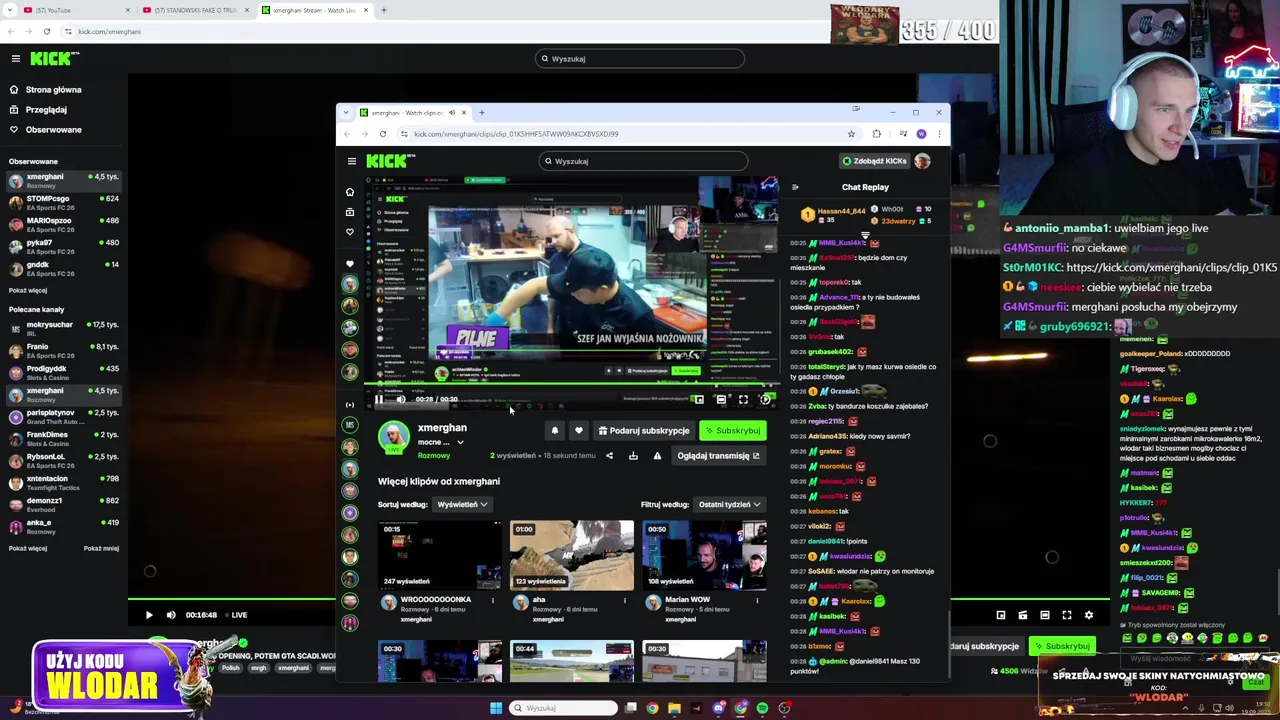Image resolution: width=1280 pixels, height=720 pixels.
Task: Mute the clip volume icon
Action: click(400, 400)
